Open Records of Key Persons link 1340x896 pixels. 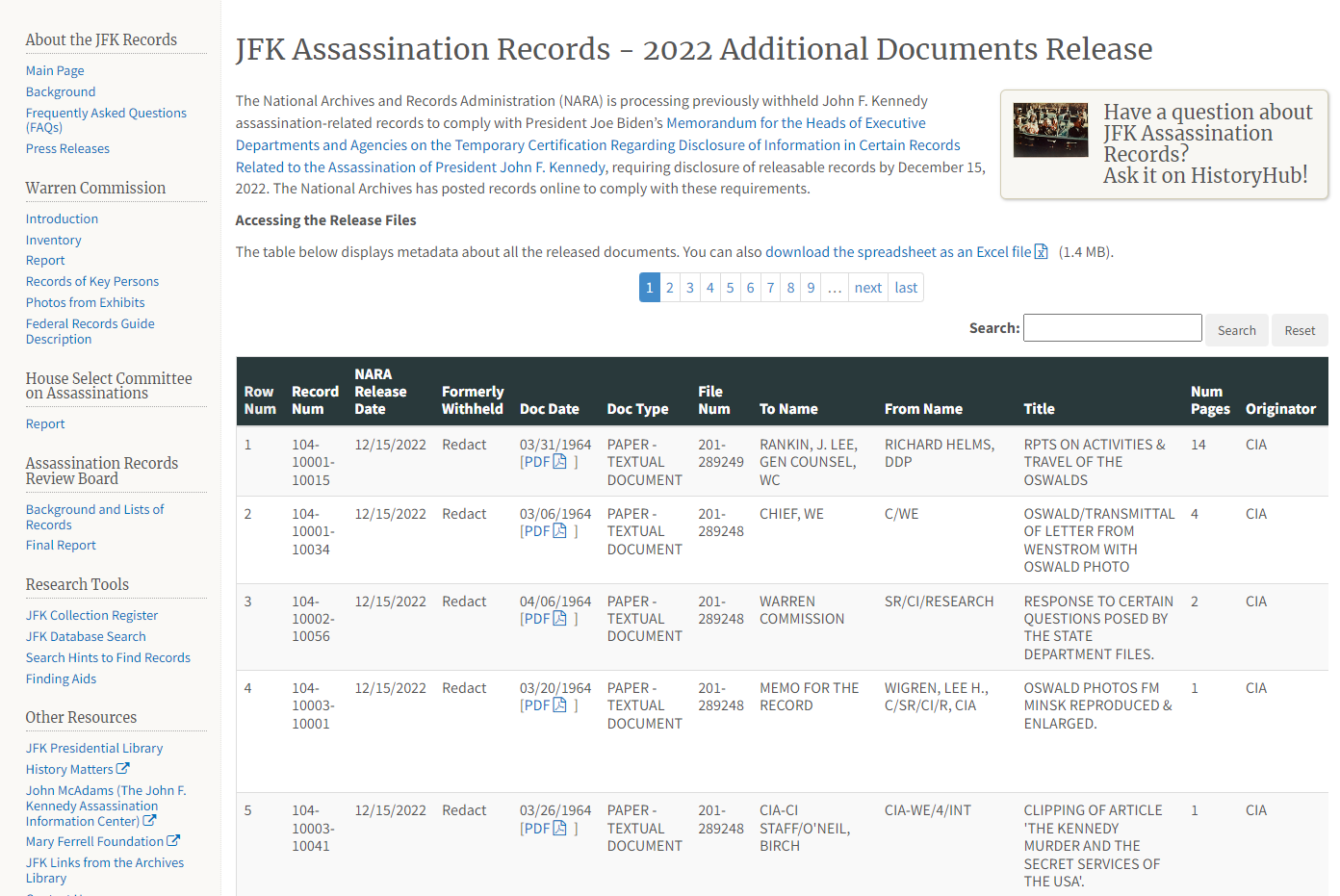(x=92, y=281)
